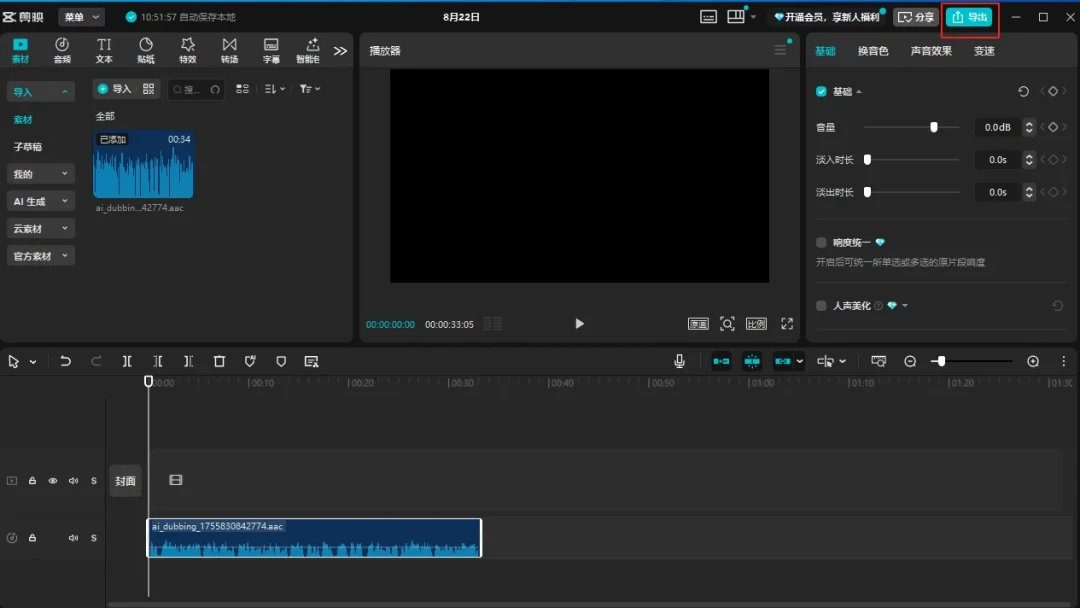Collapse the 导入 sidebar section
This screenshot has height=608, width=1080.
pyautogui.click(x=41, y=92)
